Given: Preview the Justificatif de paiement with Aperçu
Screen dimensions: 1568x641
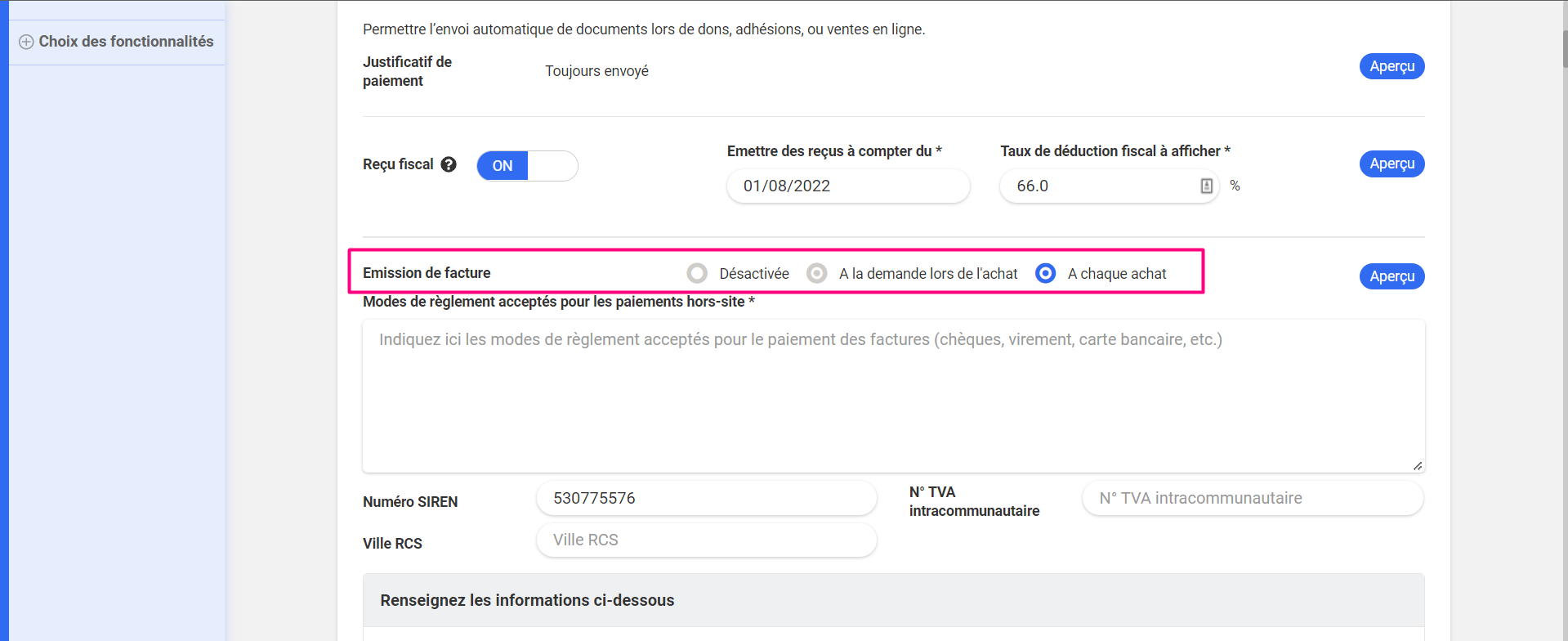Looking at the screenshot, I should click(1392, 66).
